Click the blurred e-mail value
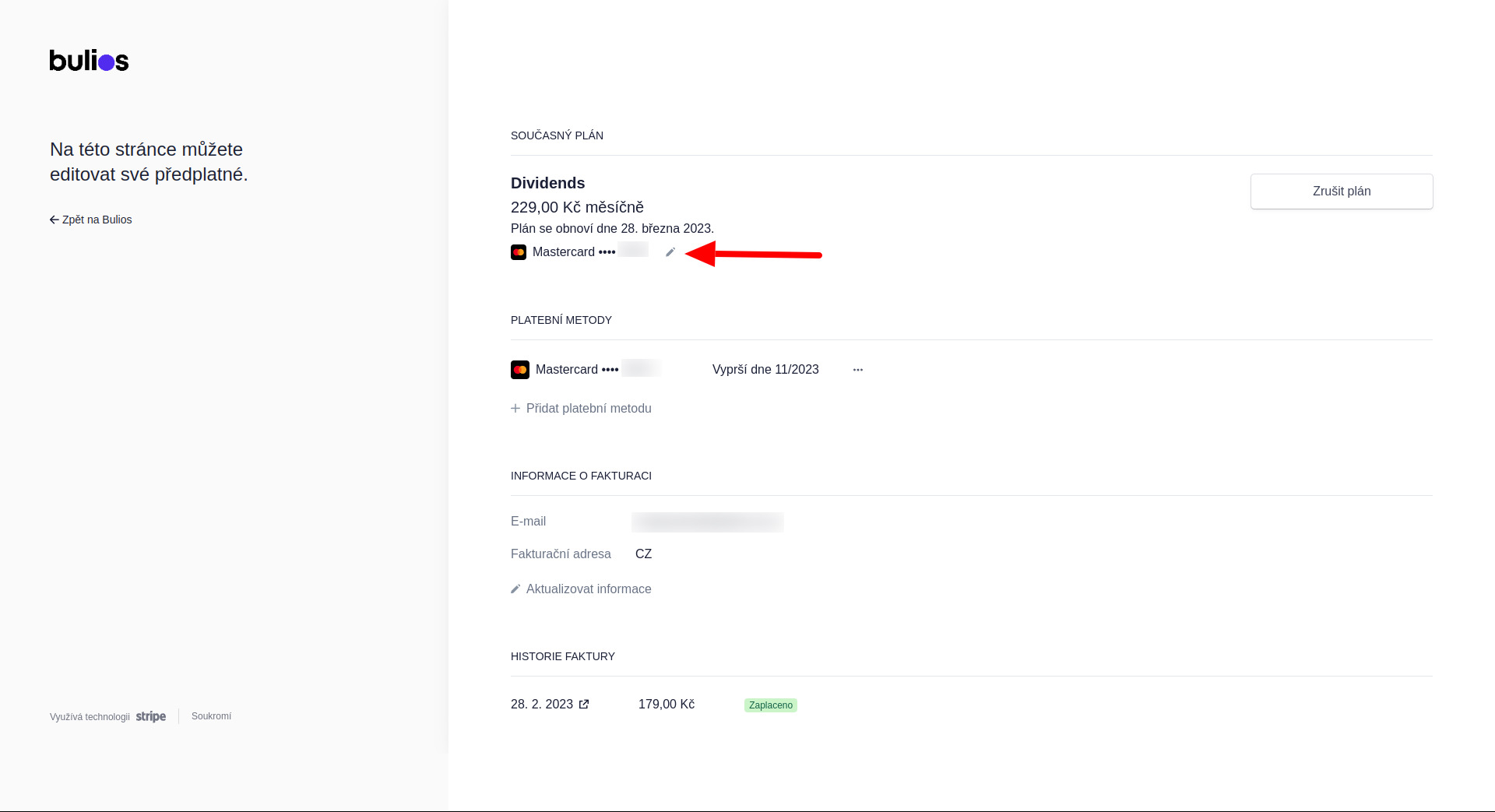The width and height of the screenshot is (1495, 812). tap(707, 522)
